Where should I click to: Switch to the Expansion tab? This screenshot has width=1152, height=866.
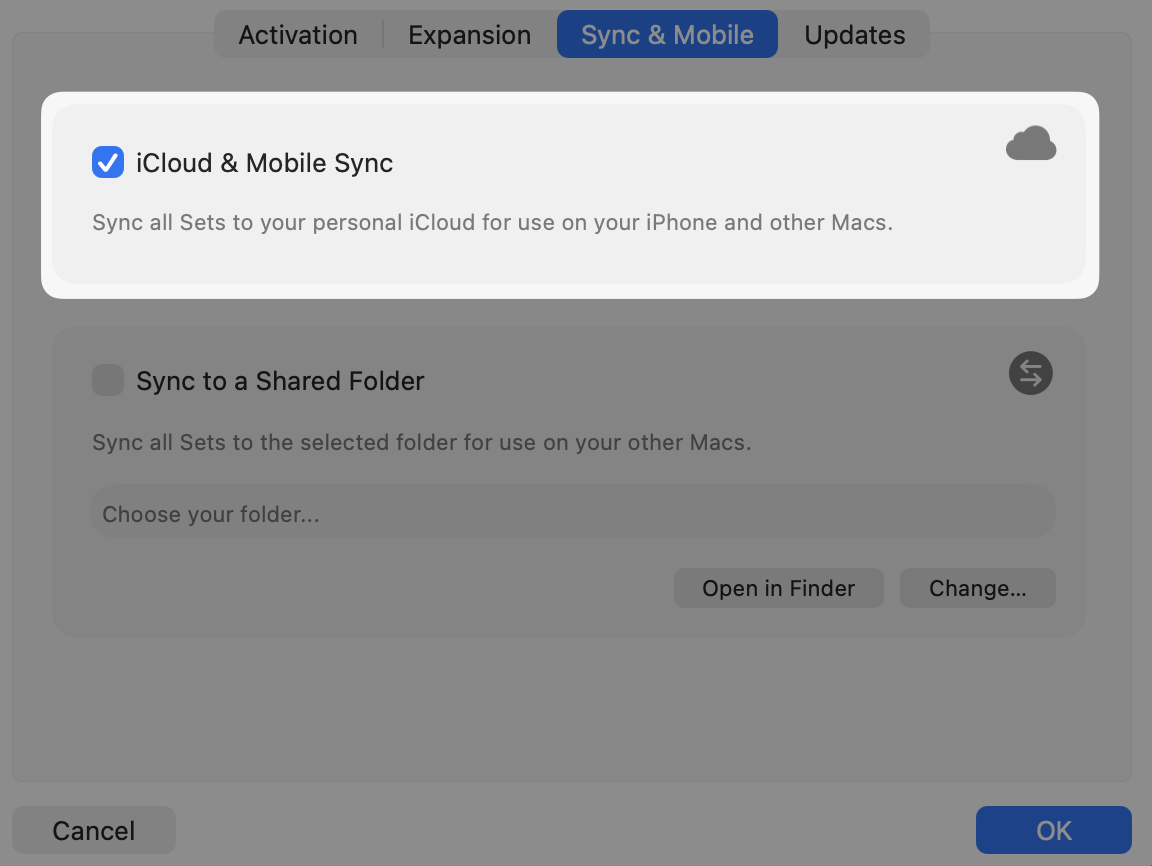[x=469, y=35]
